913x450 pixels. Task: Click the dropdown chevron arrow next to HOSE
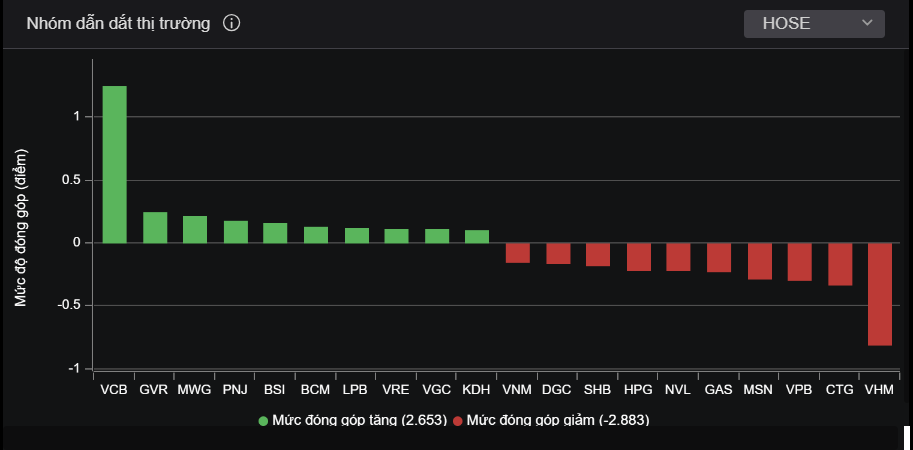(866, 24)
